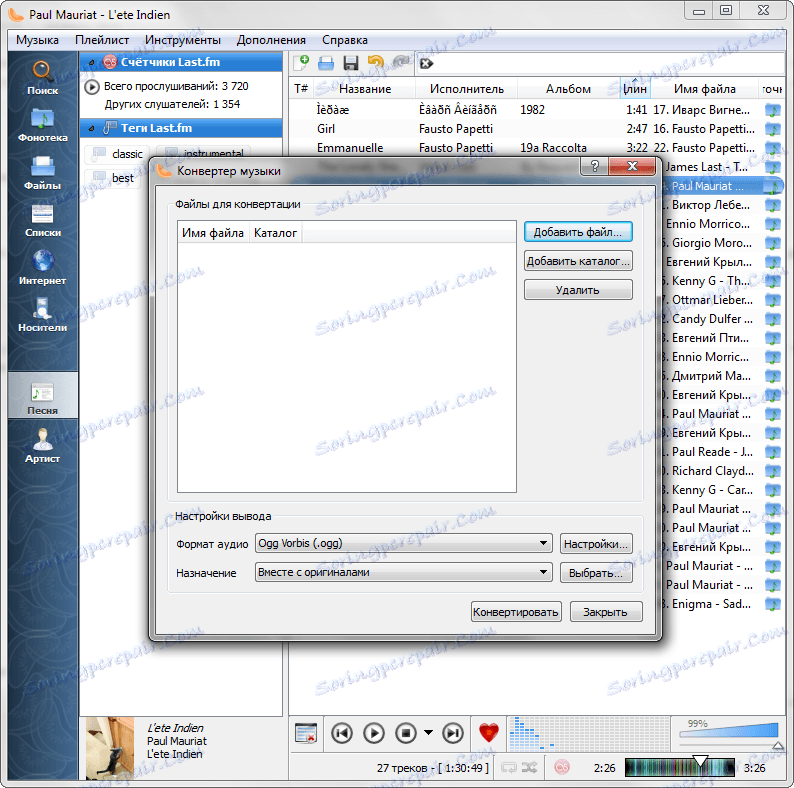
Task: Click the note icon on Emmanuelle row
Action: click(x=772, y=148)
